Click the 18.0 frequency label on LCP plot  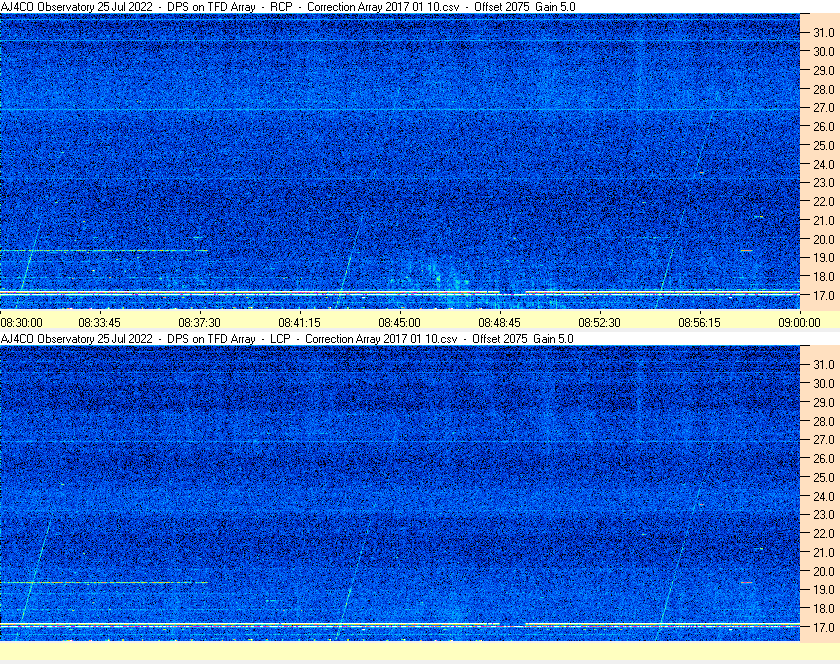(824, 608)
